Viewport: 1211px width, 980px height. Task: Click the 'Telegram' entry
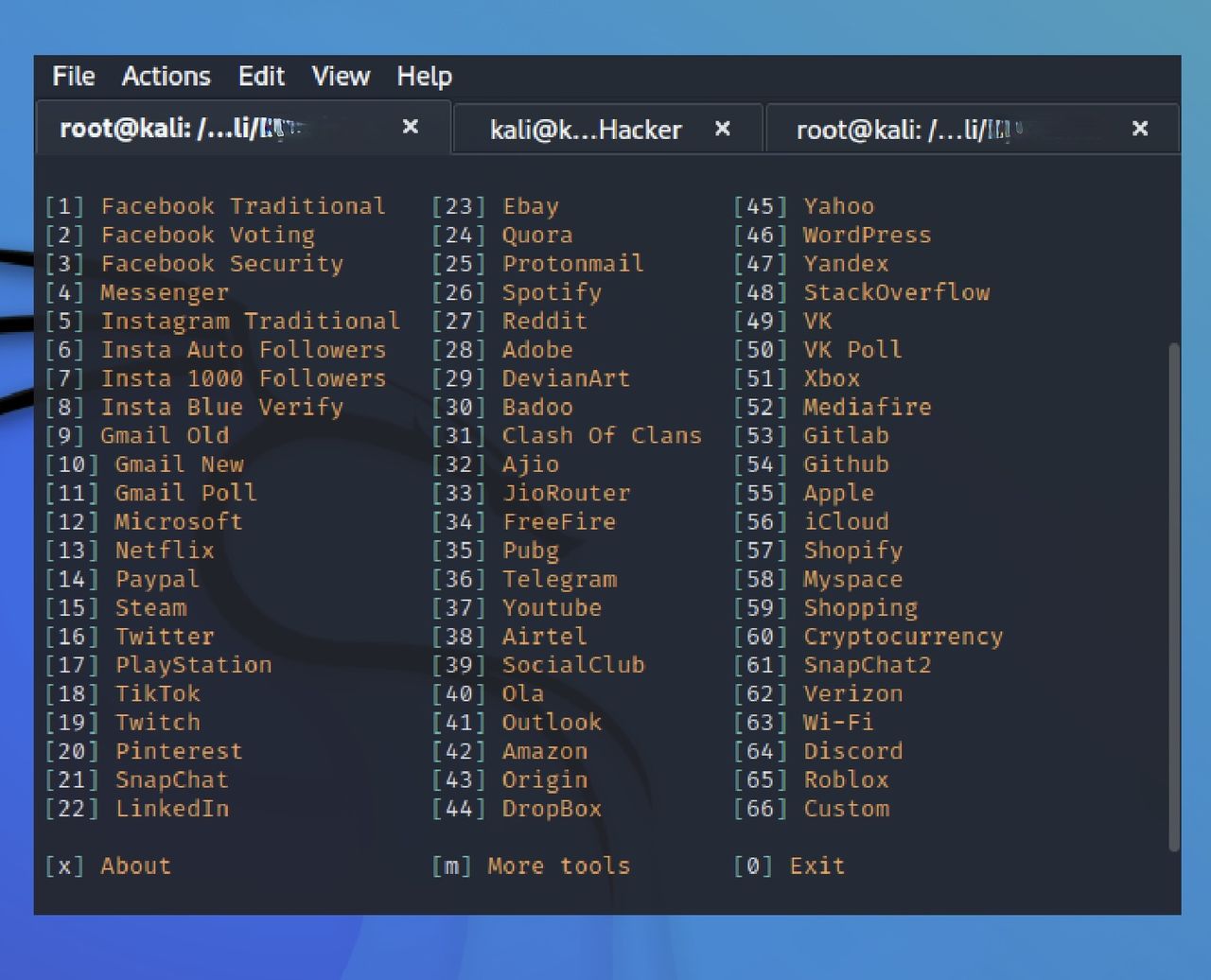click(x=559, y=579)
